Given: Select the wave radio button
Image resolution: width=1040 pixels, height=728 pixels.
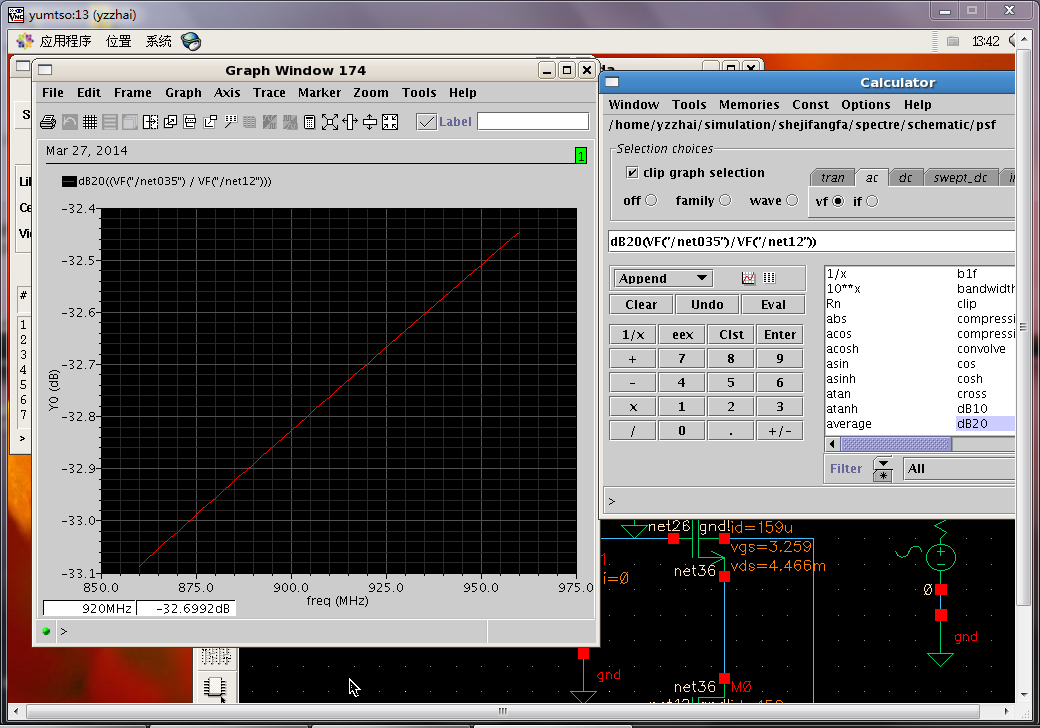Looking at the screenshot, I should 792,200.
